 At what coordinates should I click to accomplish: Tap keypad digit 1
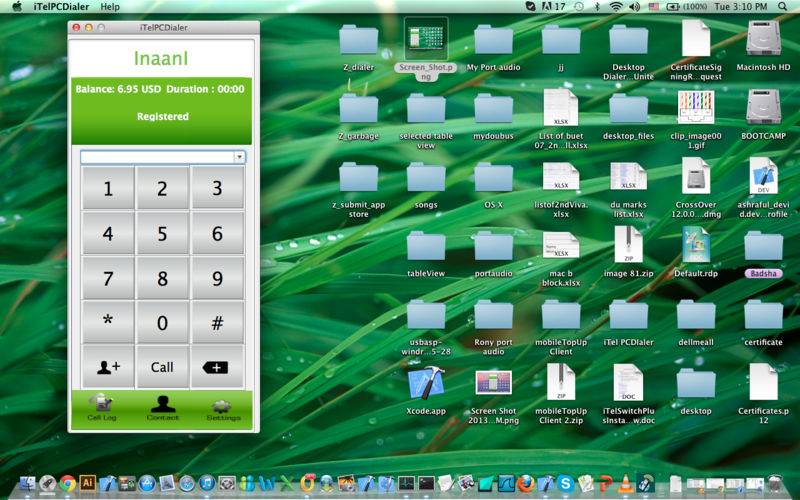click(108, 188)
